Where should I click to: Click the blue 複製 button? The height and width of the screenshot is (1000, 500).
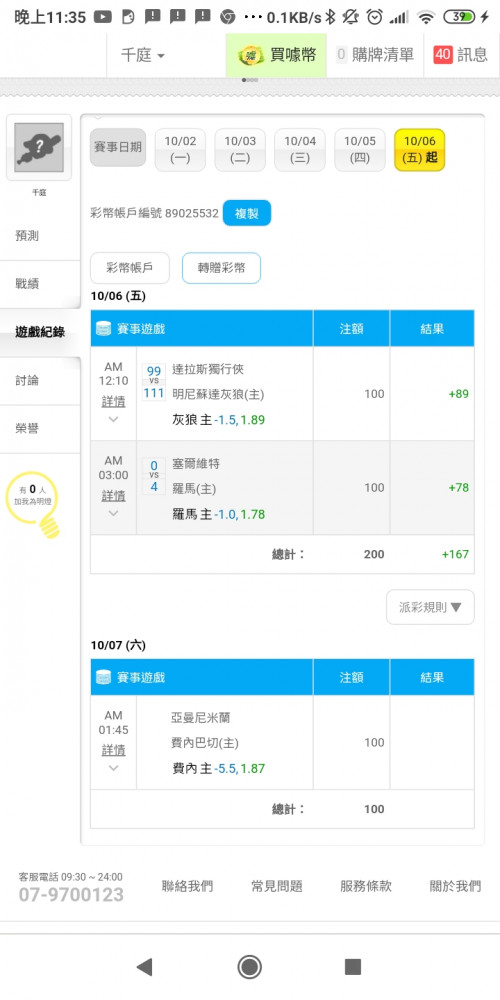(247, 213)
